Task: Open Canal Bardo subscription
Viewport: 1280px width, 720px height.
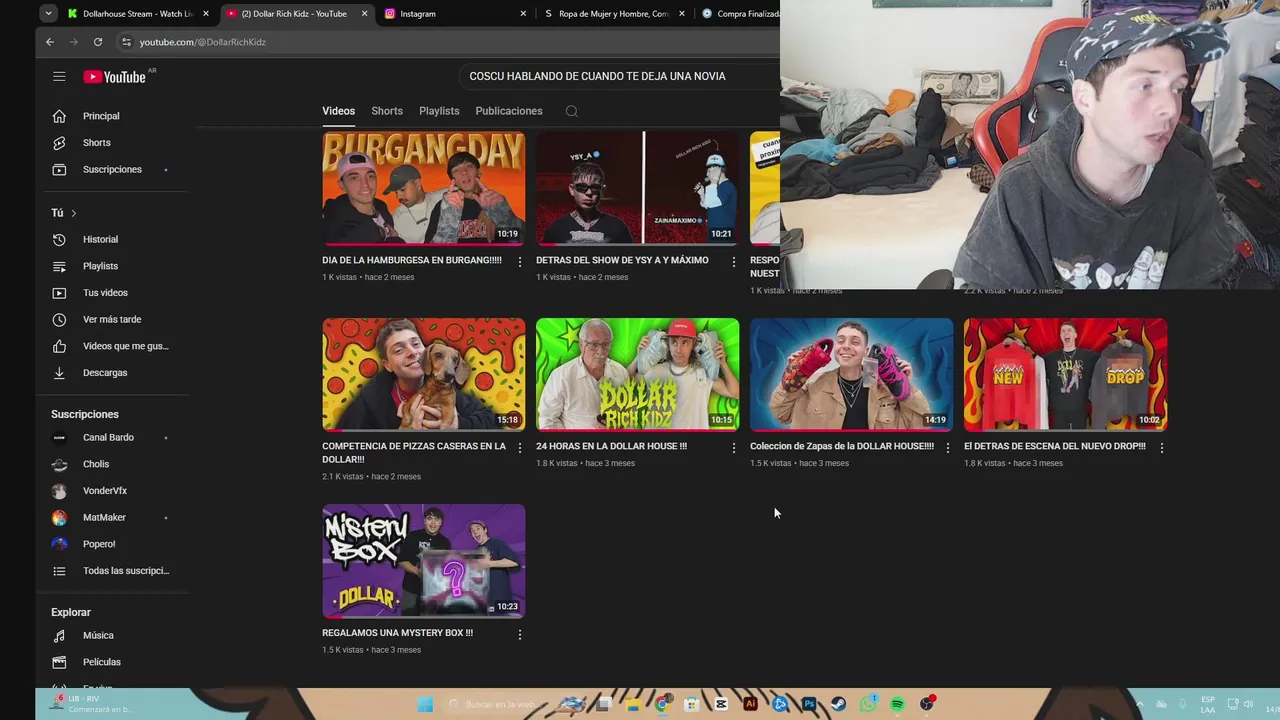Action: tap(108, 438)
